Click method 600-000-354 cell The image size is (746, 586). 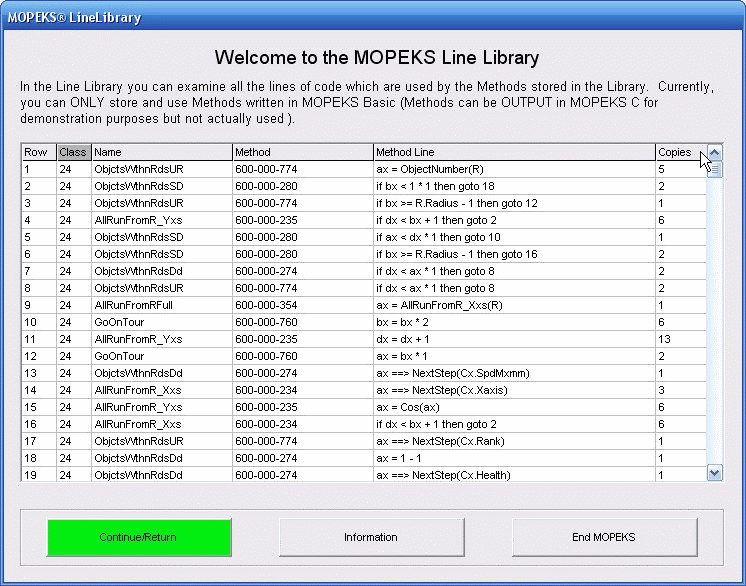[x=303, y=305]
